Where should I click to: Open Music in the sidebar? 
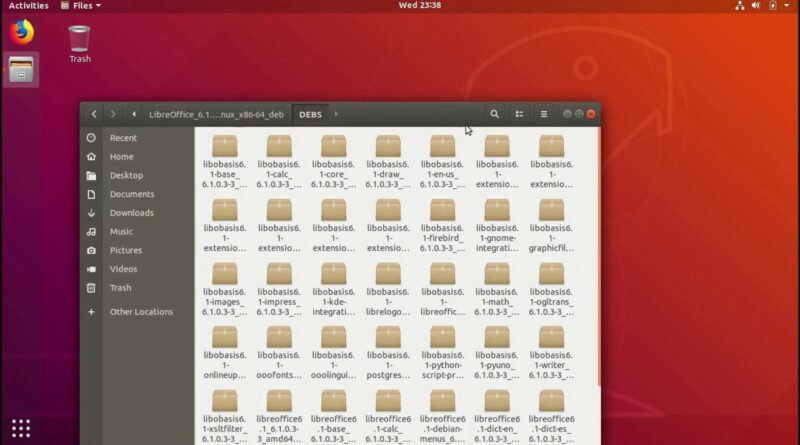coord(138,232)
